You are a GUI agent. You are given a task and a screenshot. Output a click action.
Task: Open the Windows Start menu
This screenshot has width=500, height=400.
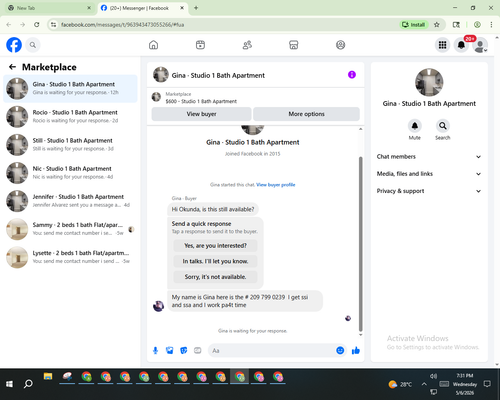[x=9, y=384]
